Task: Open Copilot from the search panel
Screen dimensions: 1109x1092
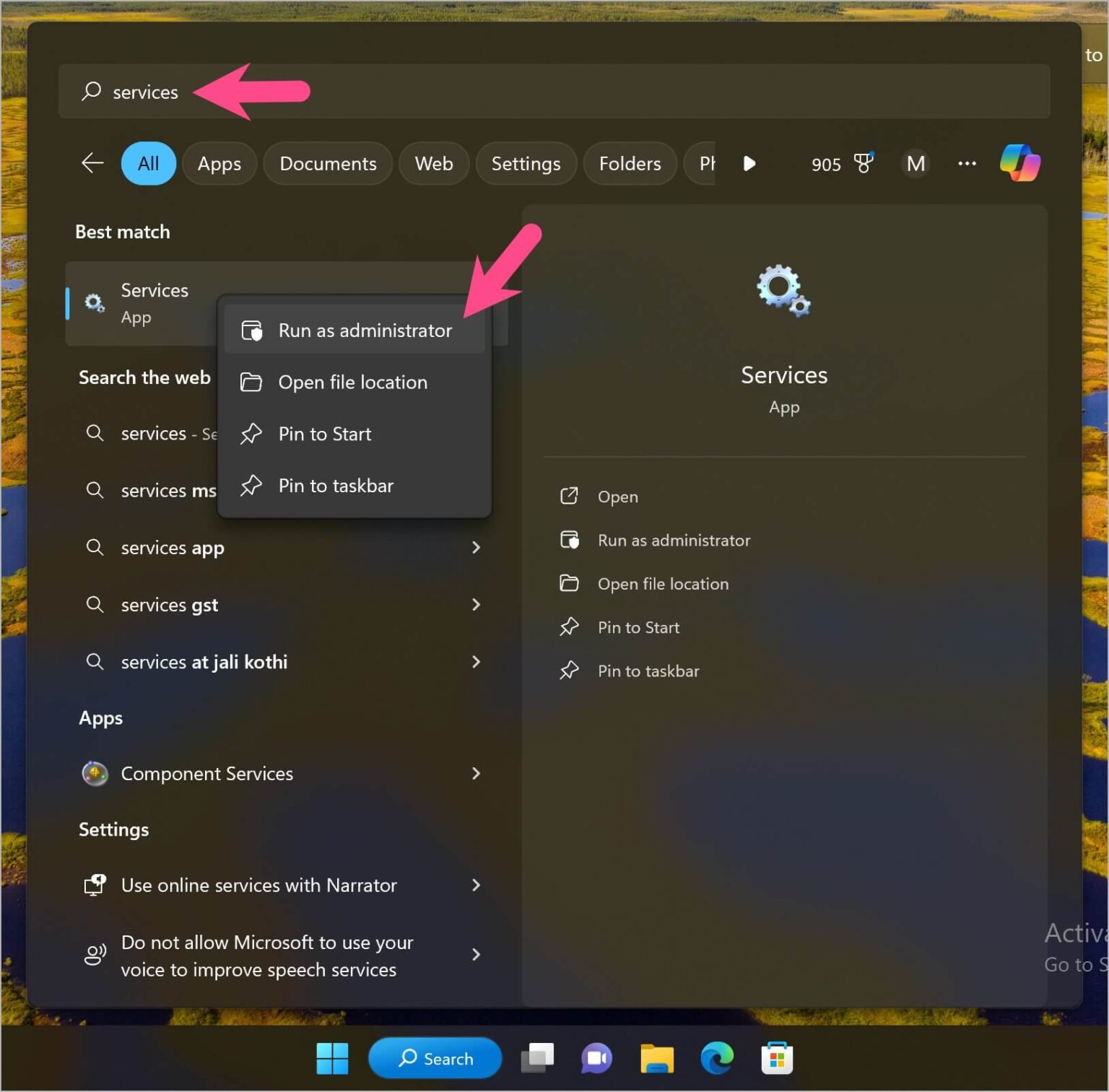Action: pos(1020,163)
